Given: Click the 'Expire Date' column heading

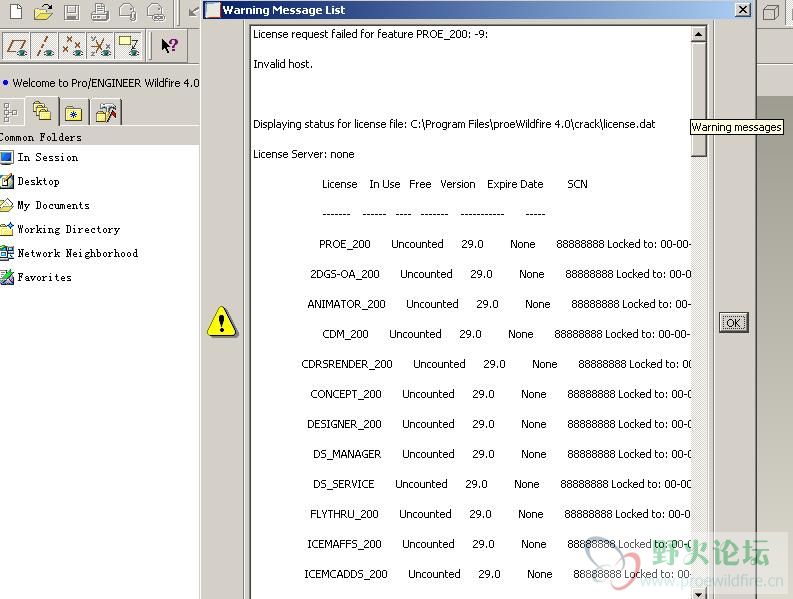Looking at the screenshot, I should click(515, 184).
